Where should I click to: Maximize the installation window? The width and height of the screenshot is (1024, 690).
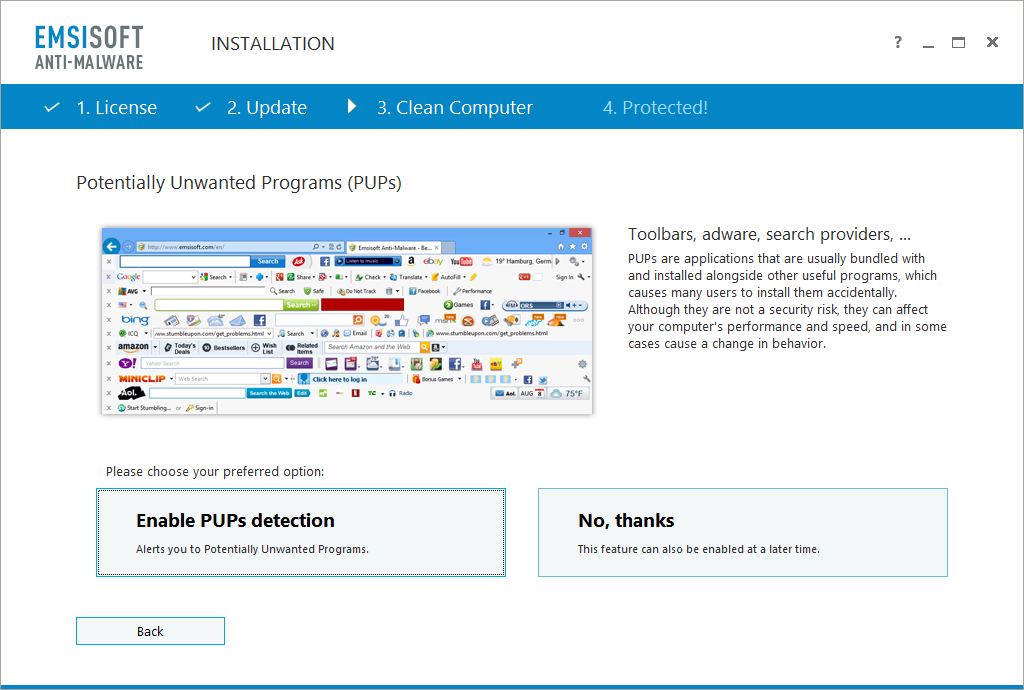coord(958,42)
